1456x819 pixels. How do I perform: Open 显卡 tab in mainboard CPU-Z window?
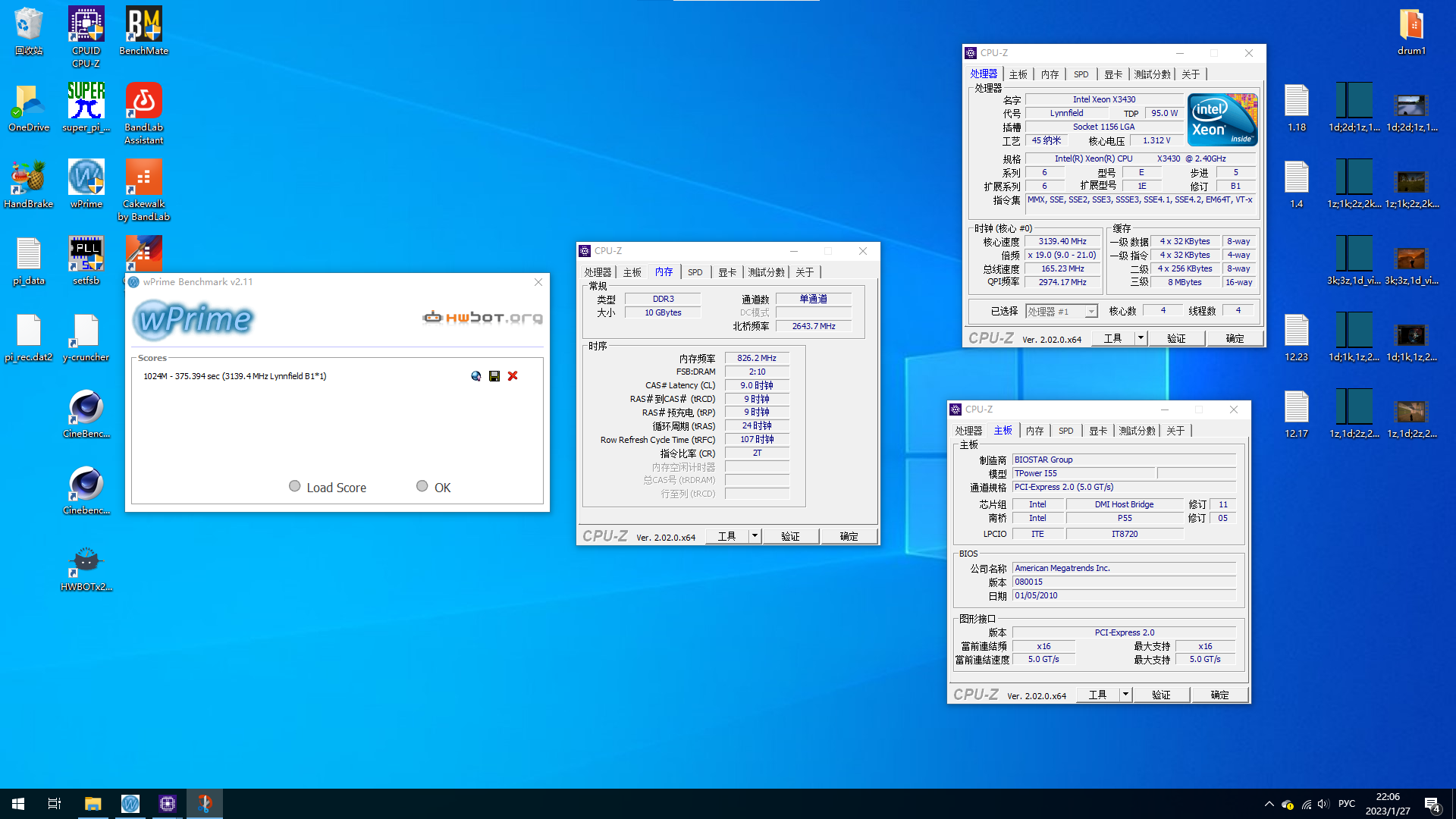click(1098, 431)
